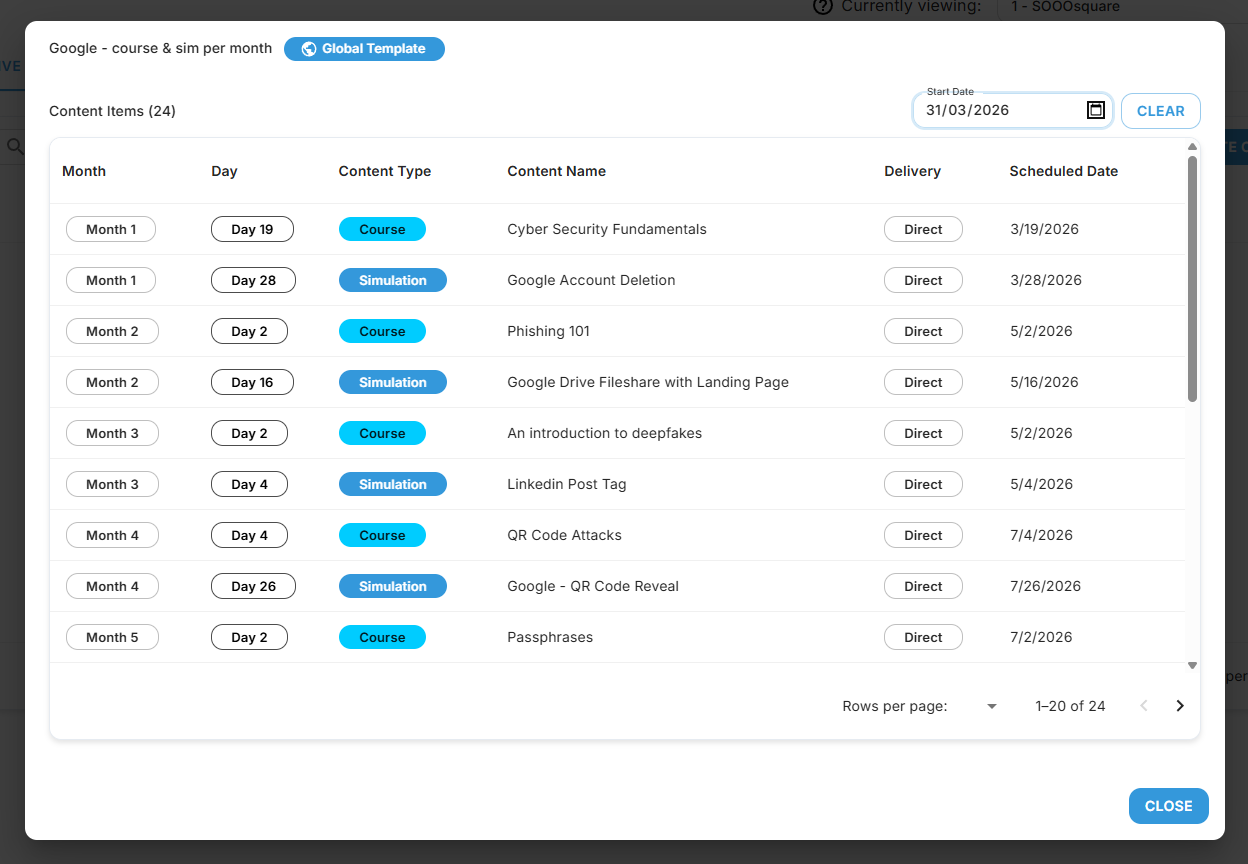This screenshot has width=1248, height=864.
Task: Click Course tag beside Phishing 101
Action: 382,331
